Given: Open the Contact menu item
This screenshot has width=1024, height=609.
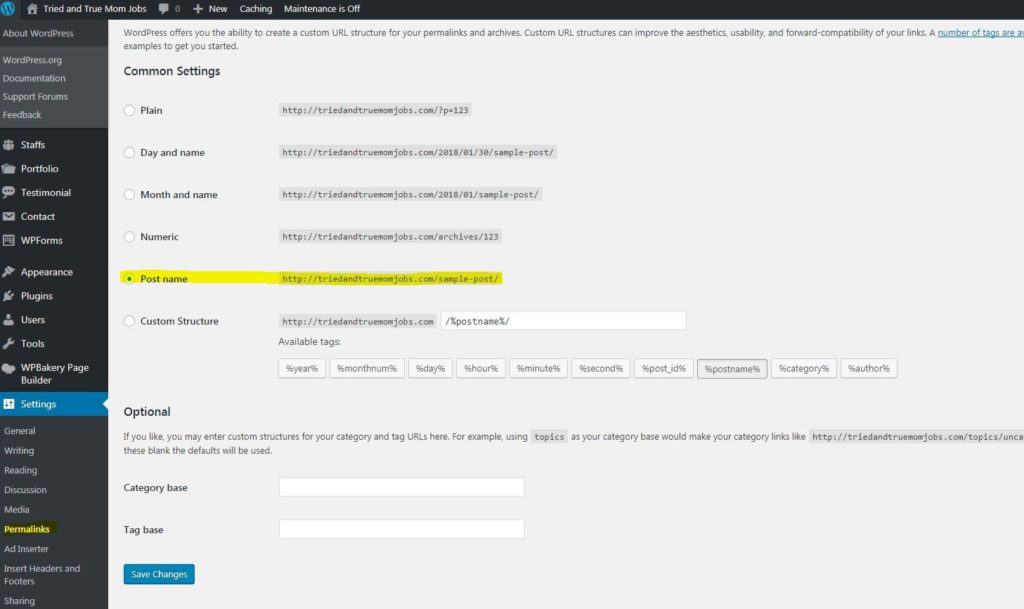Looking at the screenshot, I should pyautogui.click(x=38, y=216).
